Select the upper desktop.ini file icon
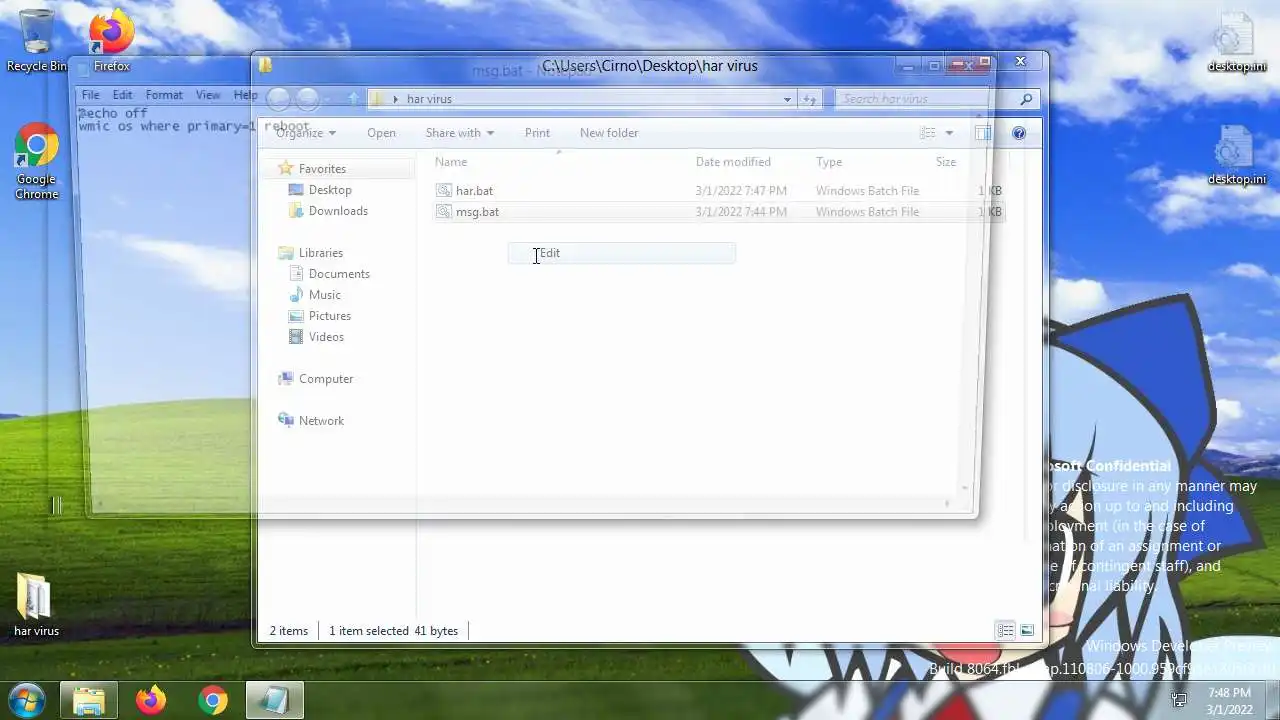The image size is (1280, 720). pos(1236,42)
